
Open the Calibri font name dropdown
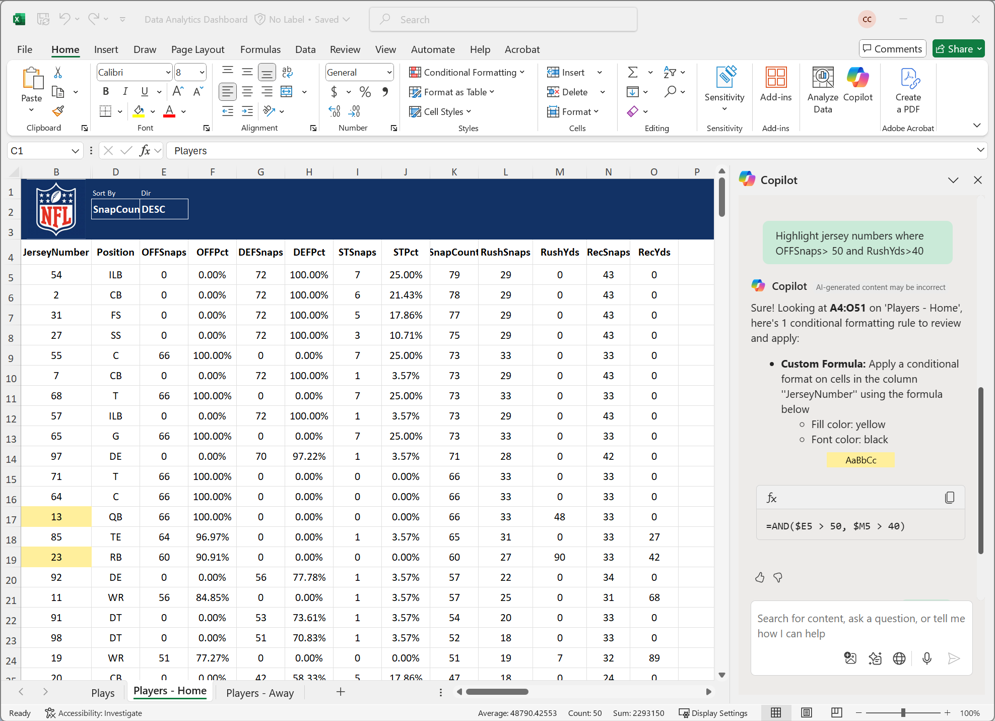(166, 73)
